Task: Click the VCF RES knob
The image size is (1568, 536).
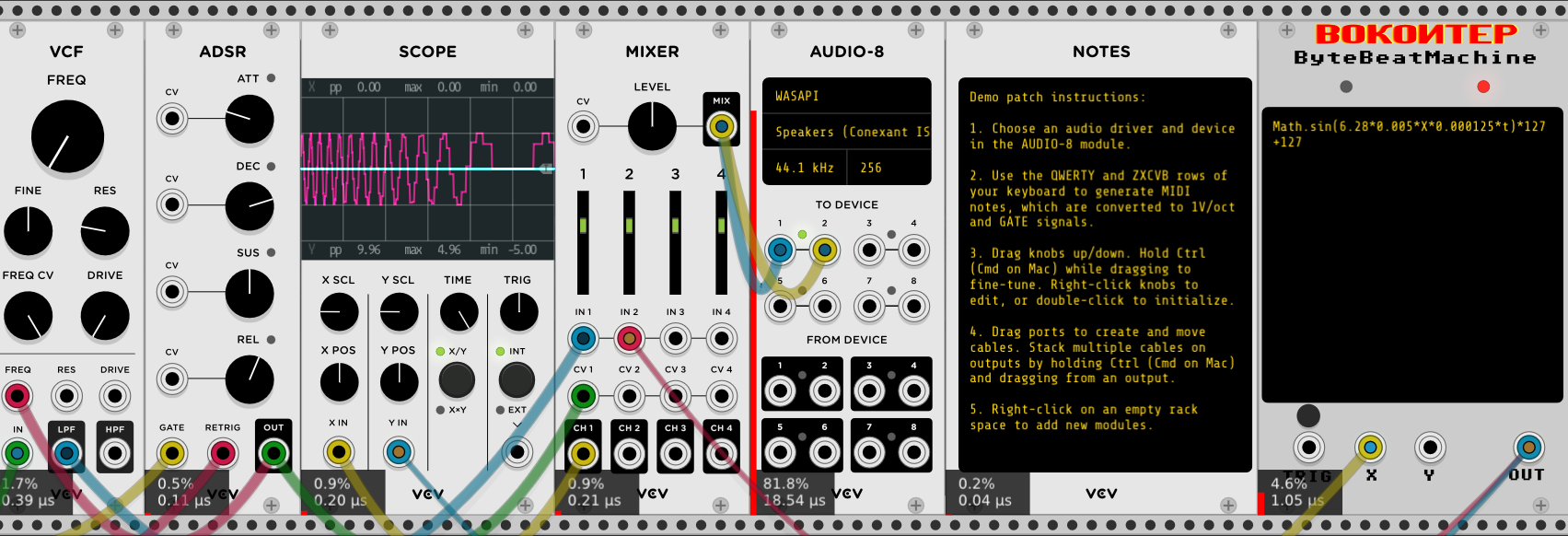Action: [x=105, y=231]
